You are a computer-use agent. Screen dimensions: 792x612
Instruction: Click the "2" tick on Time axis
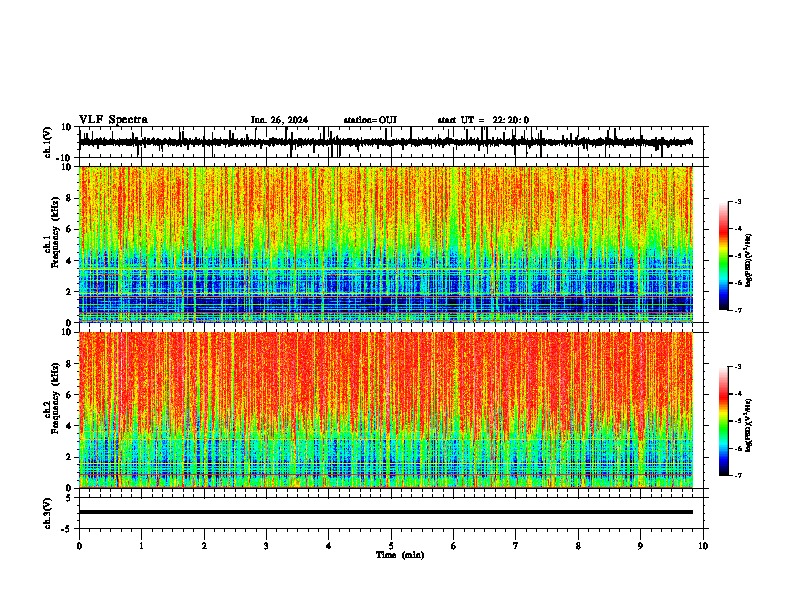(x=204, y=546)
